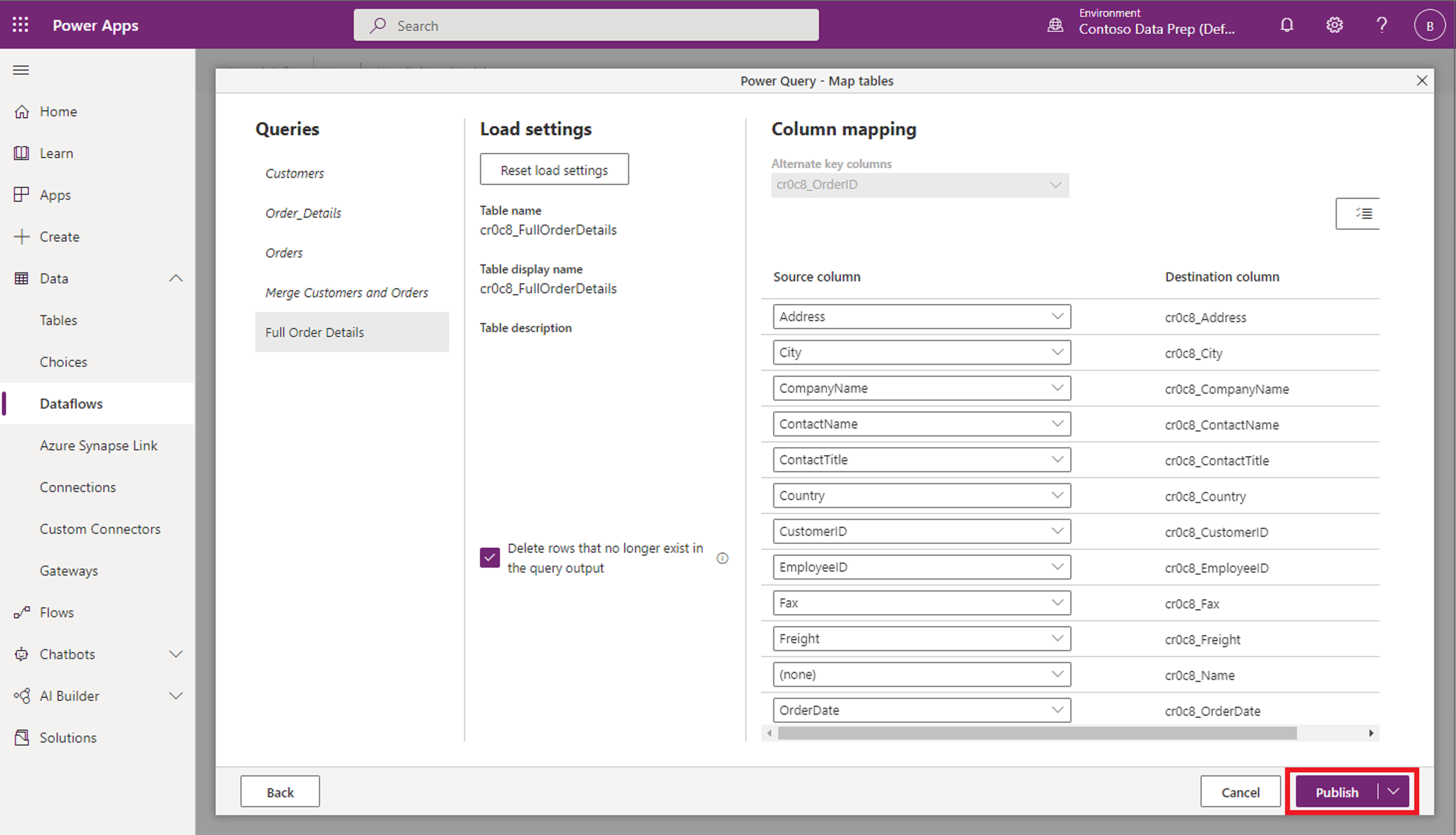Collapse the Data section in sidebar
Image resolution: width=1456 pixels, height=835 pixels.
(x=176, y=279)
